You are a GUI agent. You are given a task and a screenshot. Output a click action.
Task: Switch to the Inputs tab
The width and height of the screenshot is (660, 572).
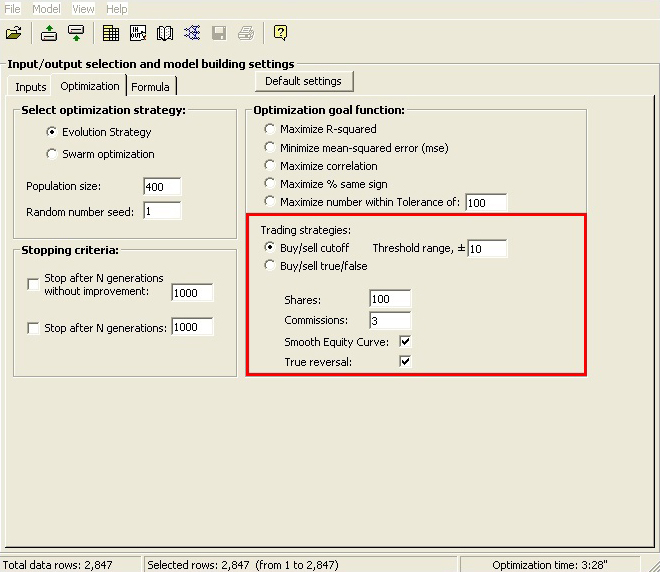(30, 87)
